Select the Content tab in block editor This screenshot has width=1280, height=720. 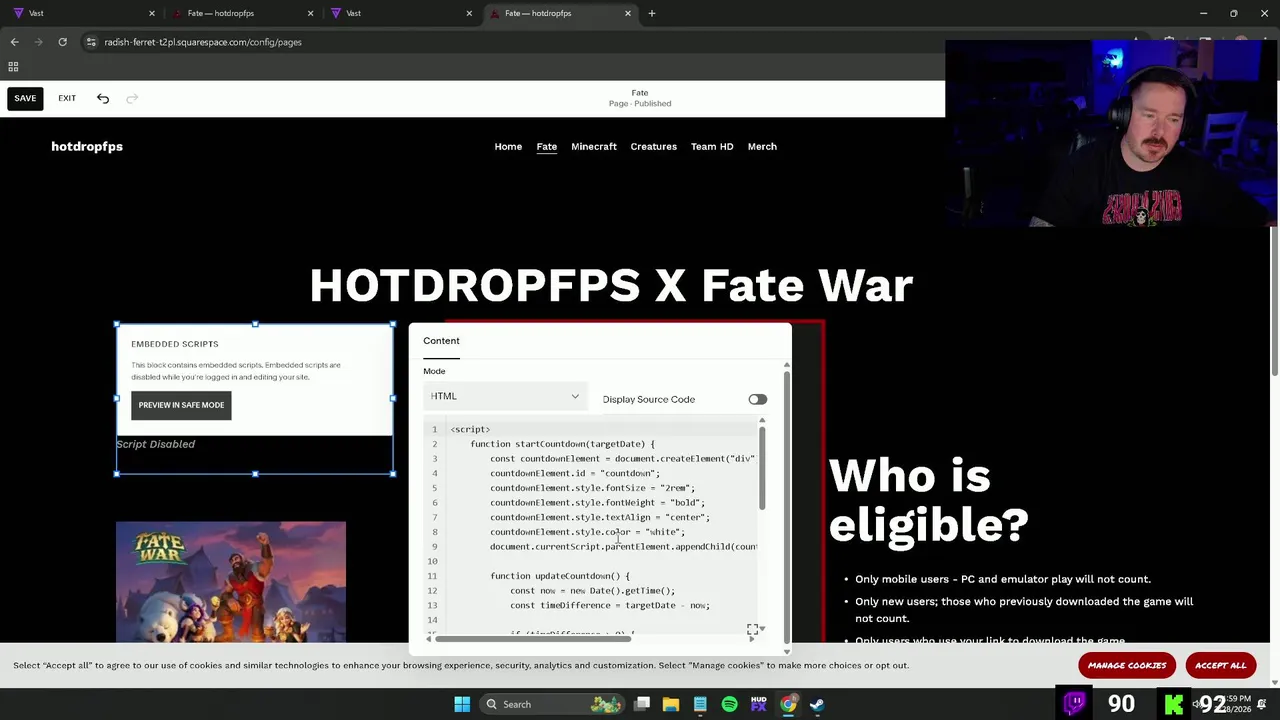[x=441, y=341]
